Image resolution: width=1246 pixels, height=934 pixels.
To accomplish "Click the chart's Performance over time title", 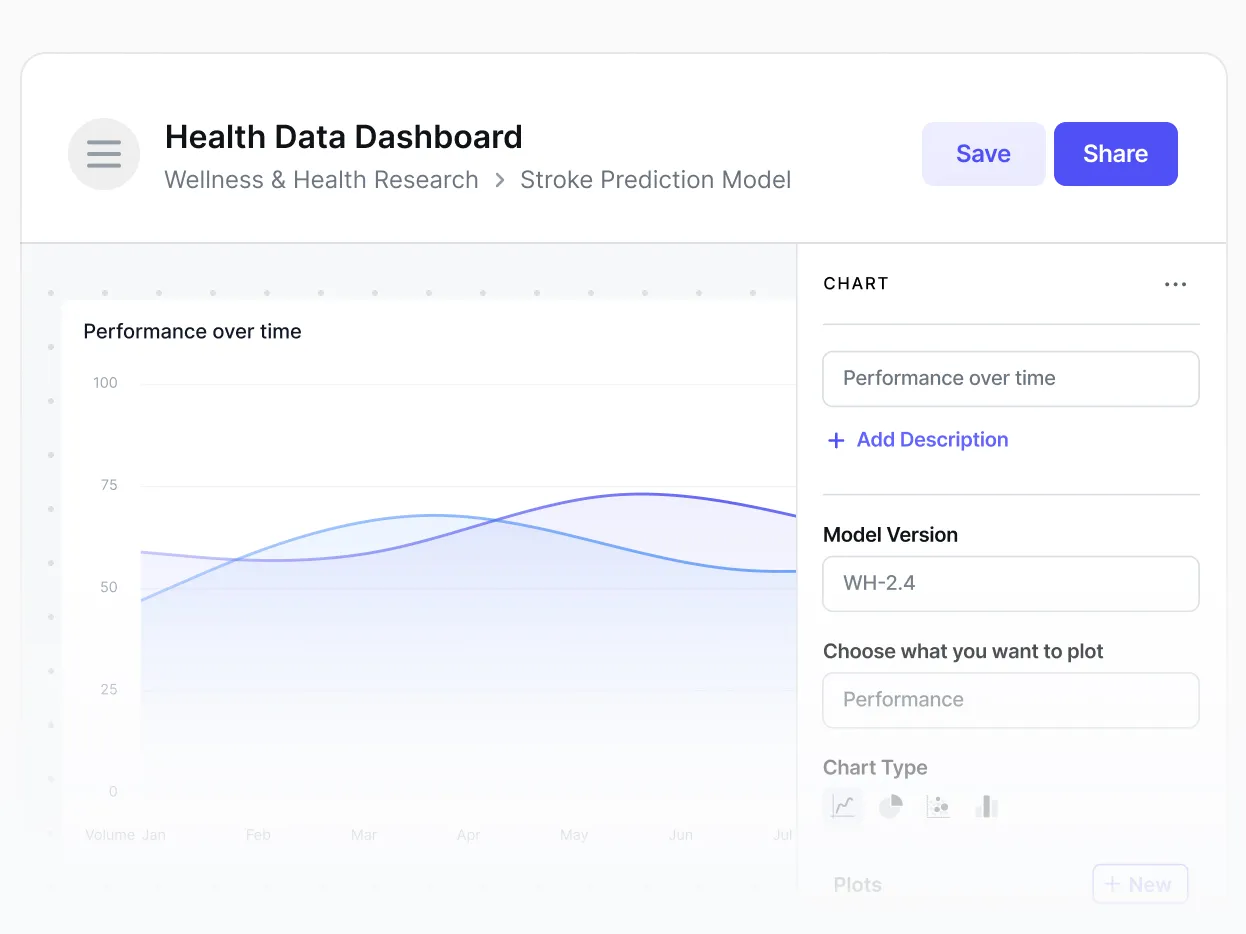I will (x=192, y=331).
